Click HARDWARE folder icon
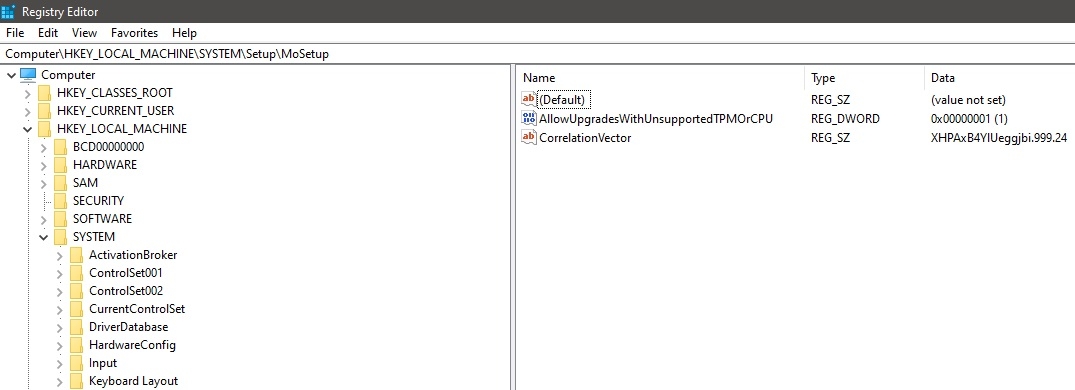Screen dimensions: 1075x390 (x=60, y=164)
